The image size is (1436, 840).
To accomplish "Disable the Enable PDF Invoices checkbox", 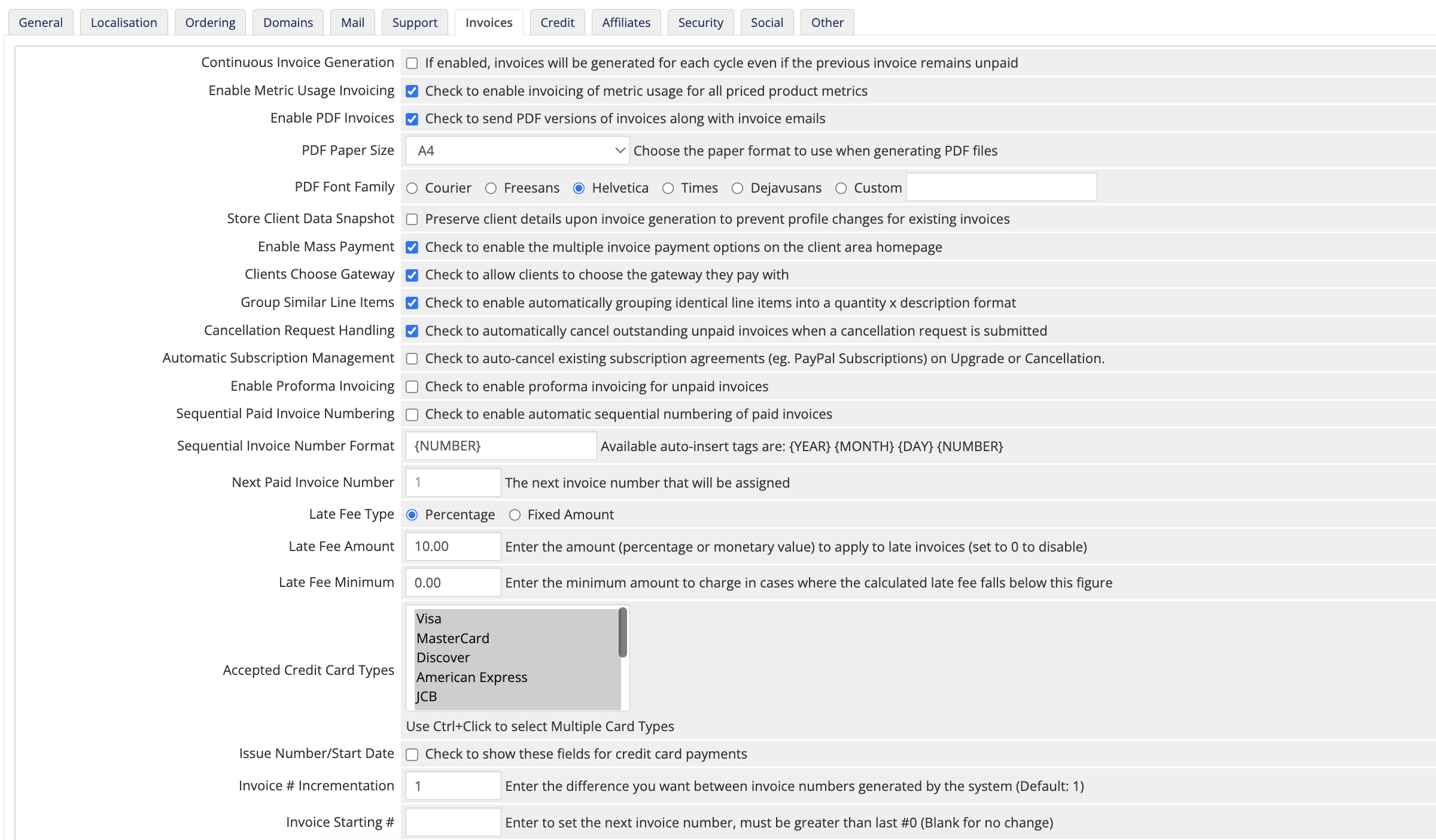I will point(412,119).
